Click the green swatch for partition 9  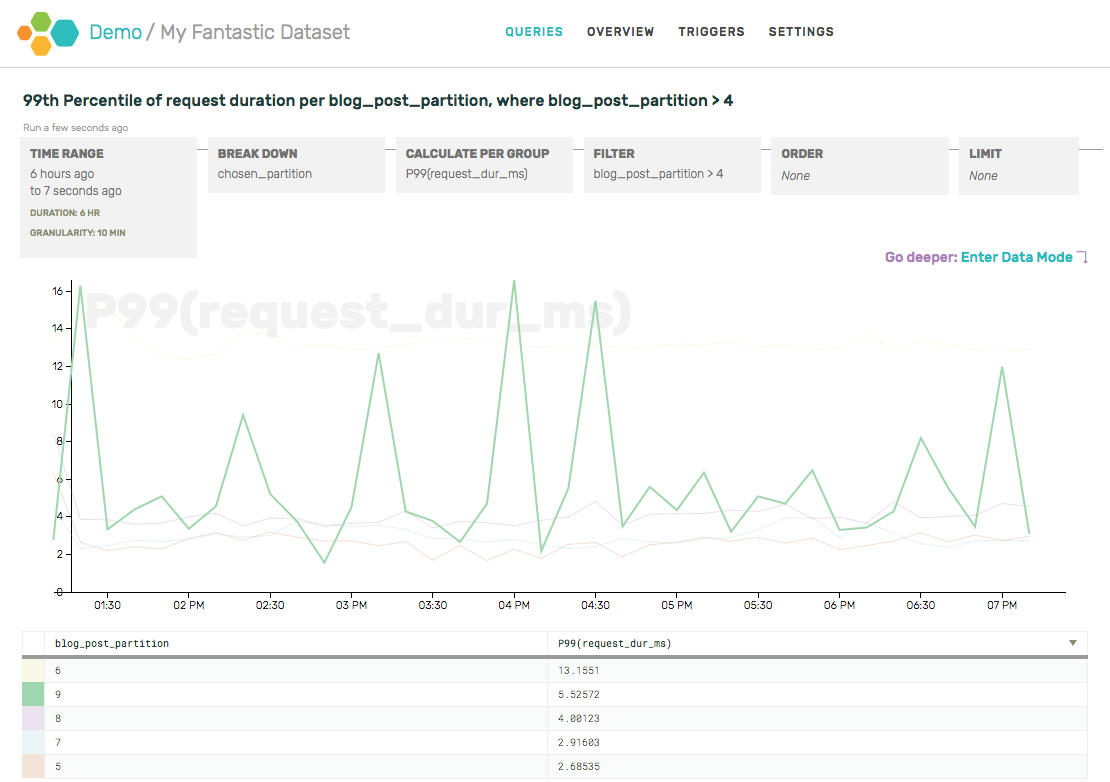[x=33, y=695]
